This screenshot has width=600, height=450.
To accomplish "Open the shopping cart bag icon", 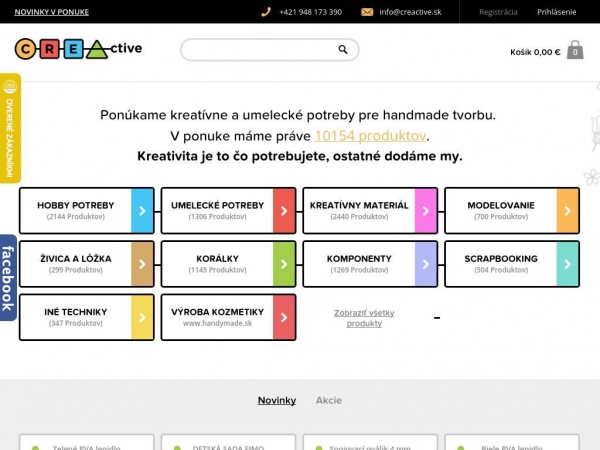I will (x=575, y=50).
